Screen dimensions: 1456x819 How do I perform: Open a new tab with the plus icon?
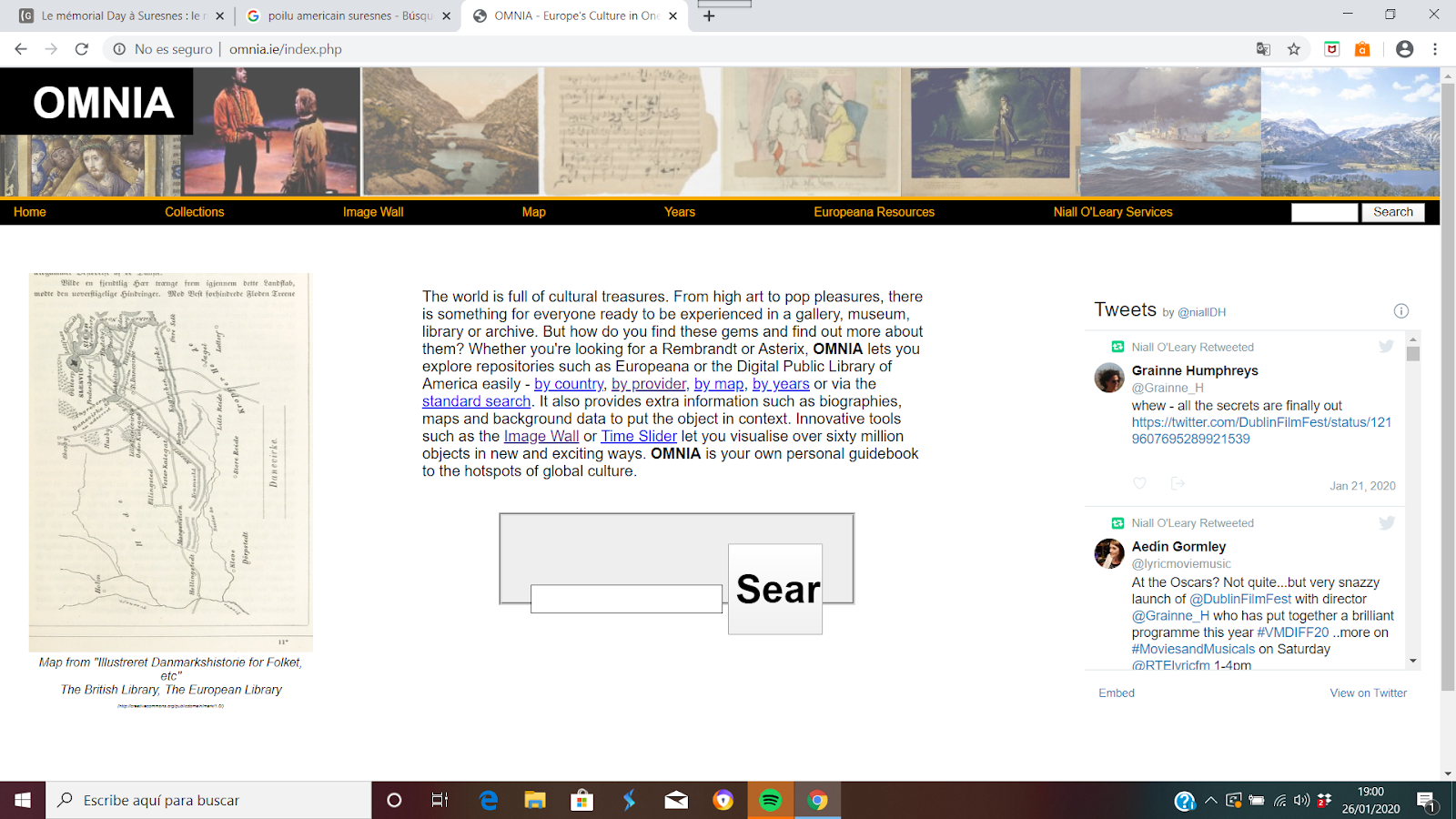tap(709, 15)
